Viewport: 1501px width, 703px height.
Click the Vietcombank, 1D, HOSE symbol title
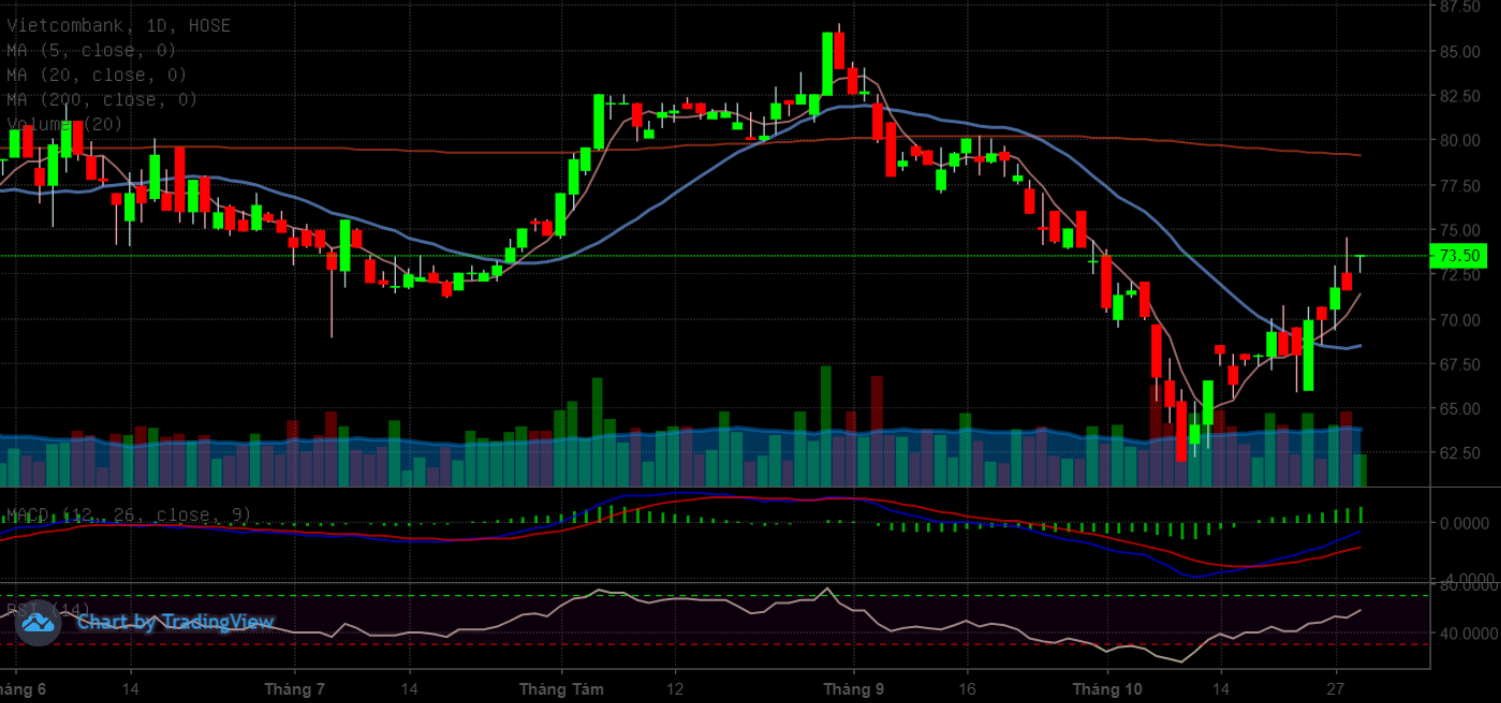pyautogui.click(x=118, y=26)
